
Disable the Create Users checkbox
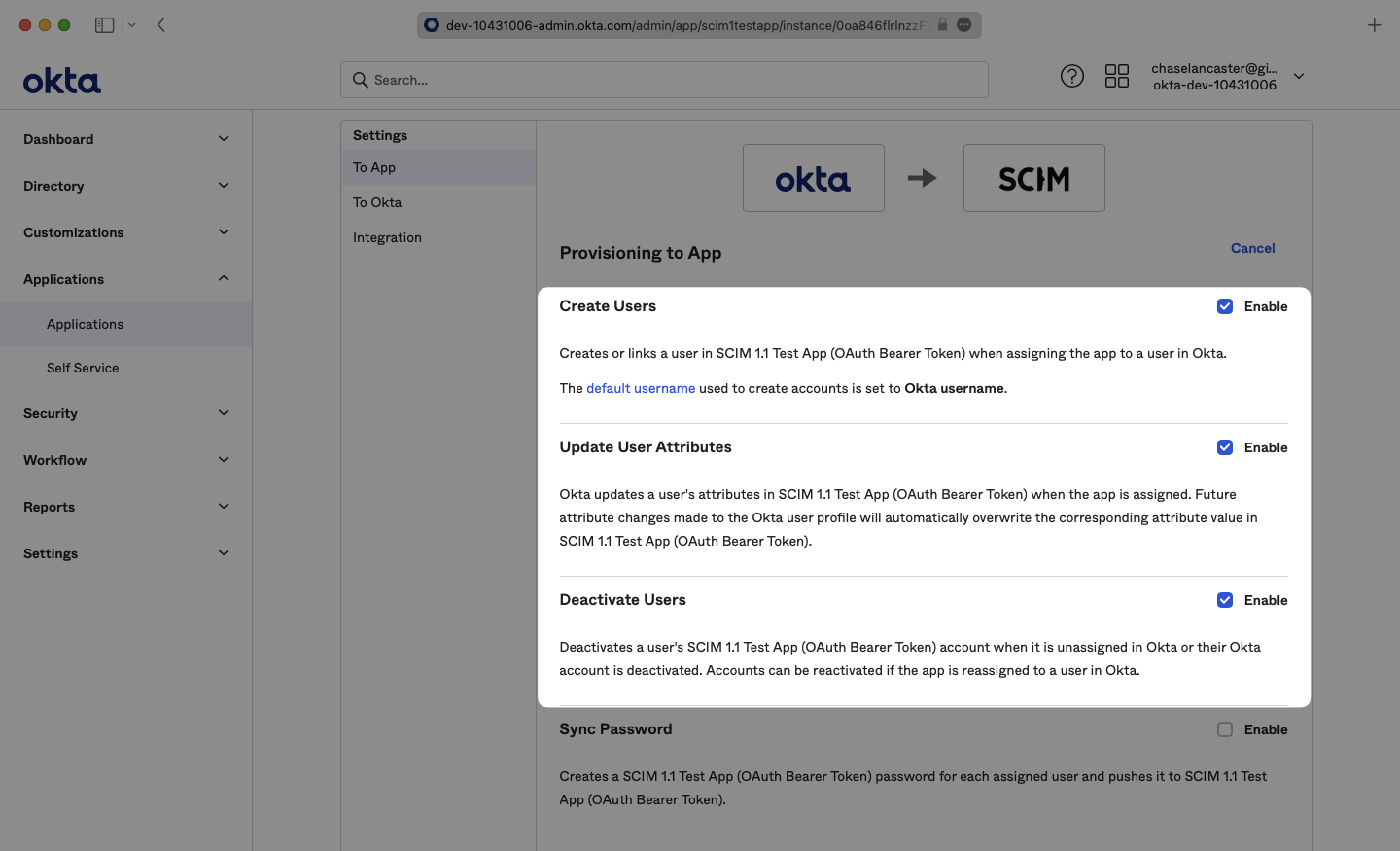pos(1225,306)
